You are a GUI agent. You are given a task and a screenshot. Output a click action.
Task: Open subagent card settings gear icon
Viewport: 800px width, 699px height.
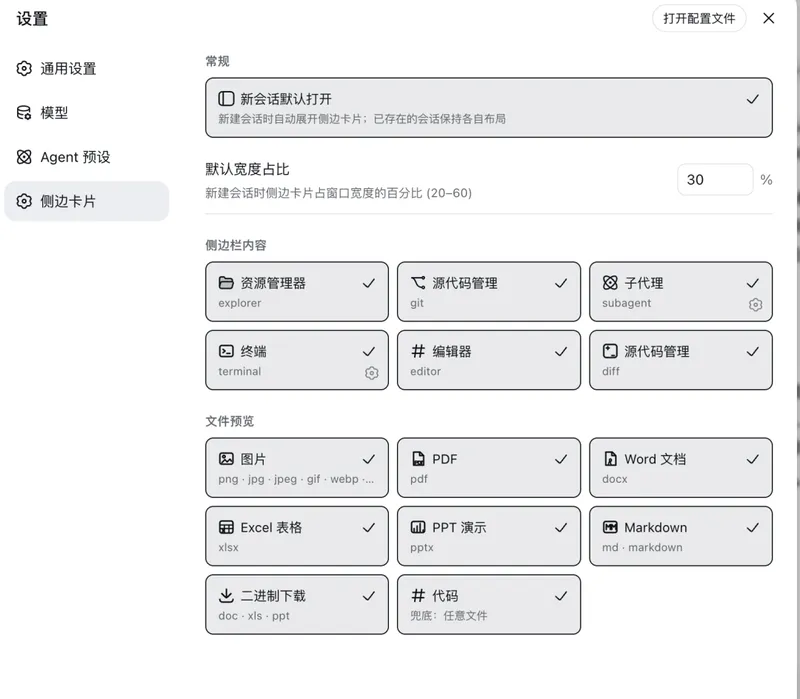tap(755, 305)
